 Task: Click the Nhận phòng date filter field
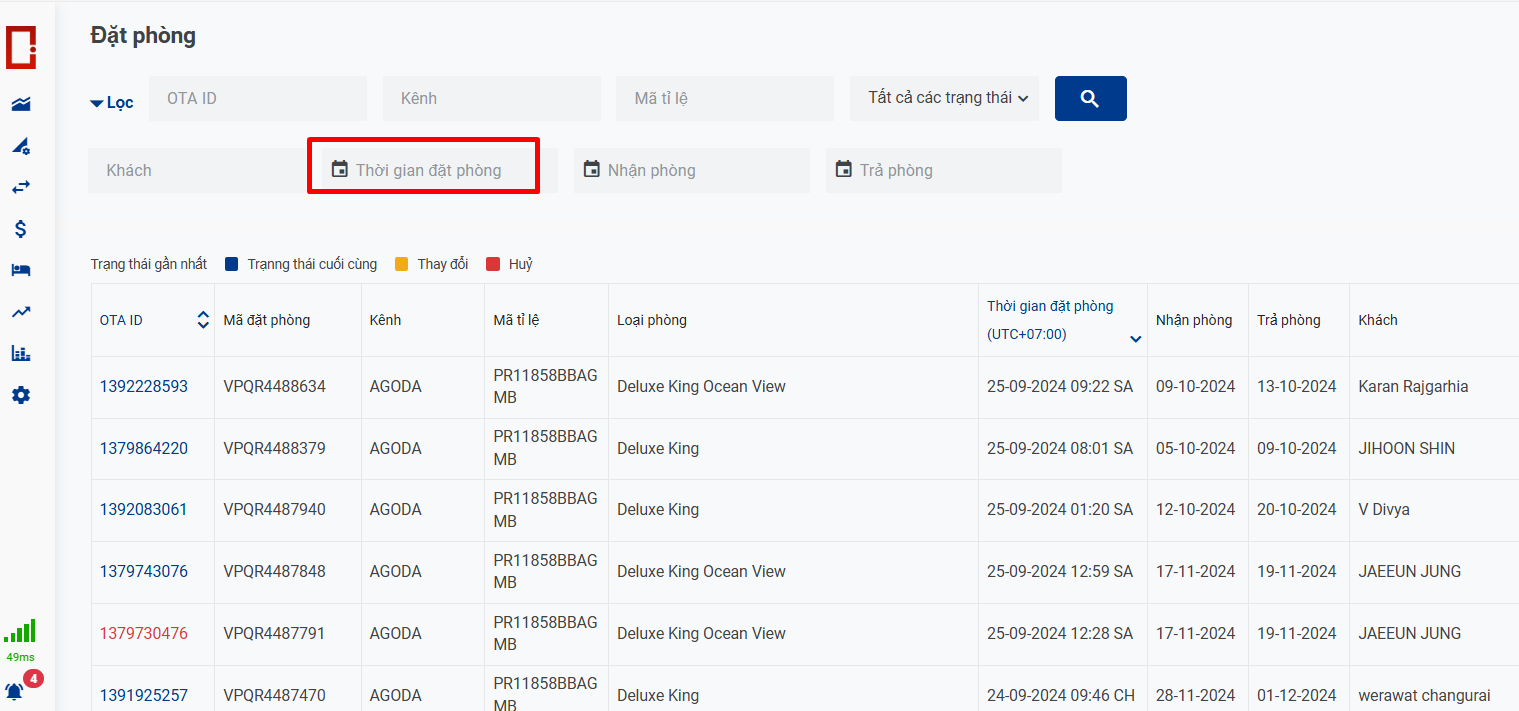[x=691, y=170]
